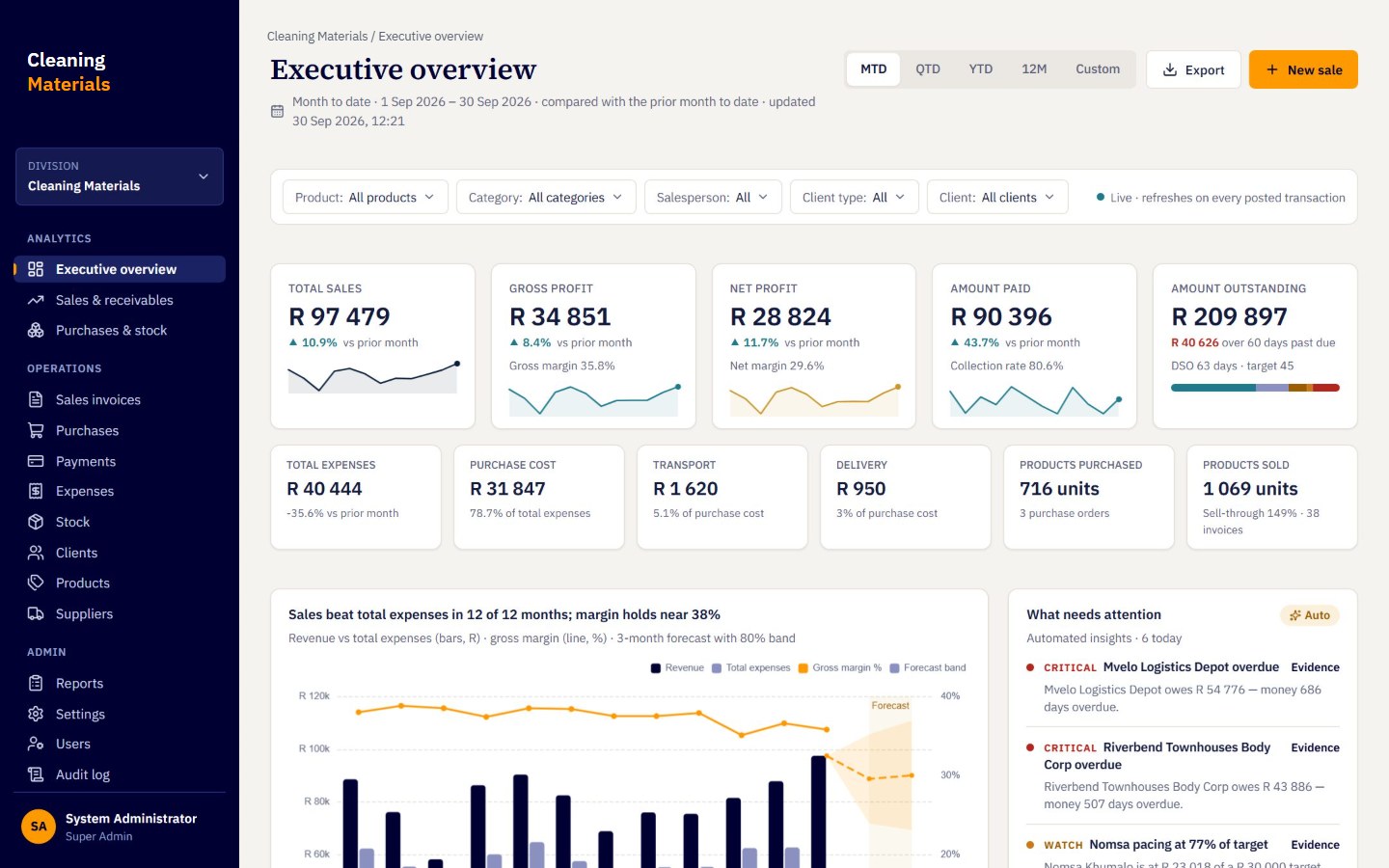Click the Purchases shopping cart icon

coord(36,430)
